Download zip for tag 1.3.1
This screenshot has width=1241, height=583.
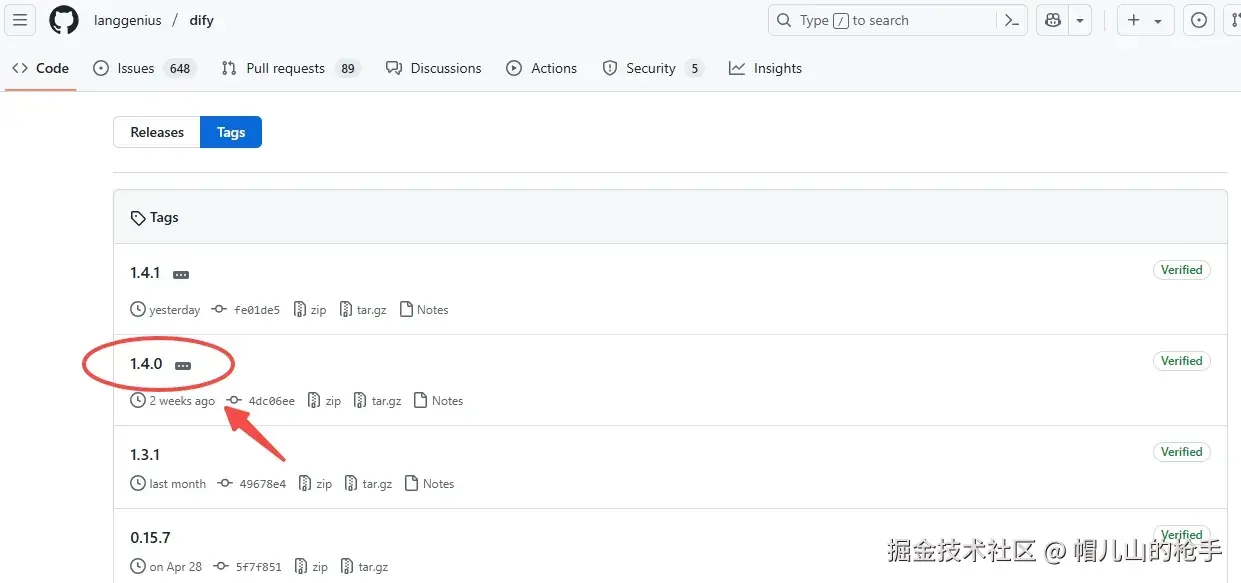coord(316,484)
